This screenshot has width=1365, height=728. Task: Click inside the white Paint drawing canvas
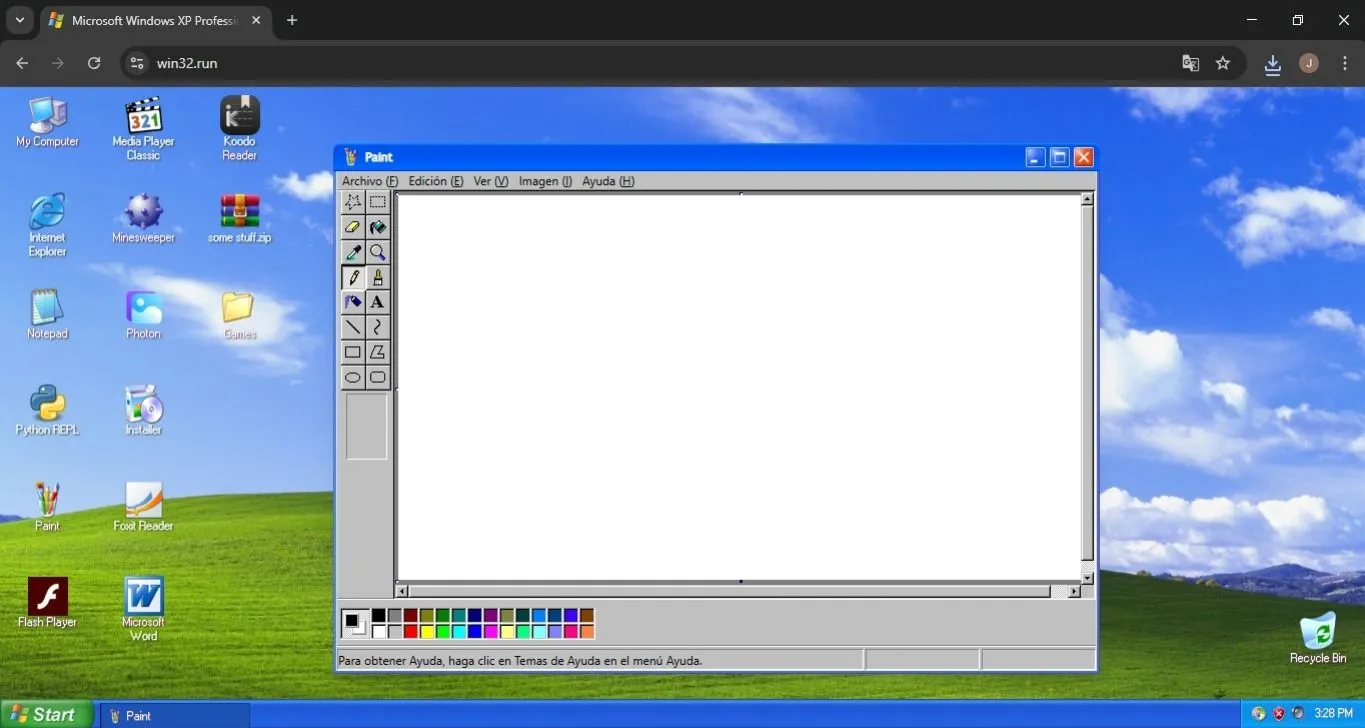738,386
